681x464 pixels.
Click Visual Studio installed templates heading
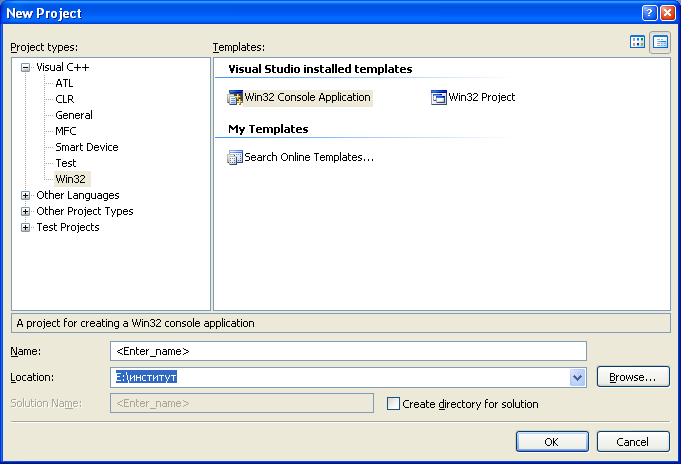pyautogui.click(x=320, y=69)
